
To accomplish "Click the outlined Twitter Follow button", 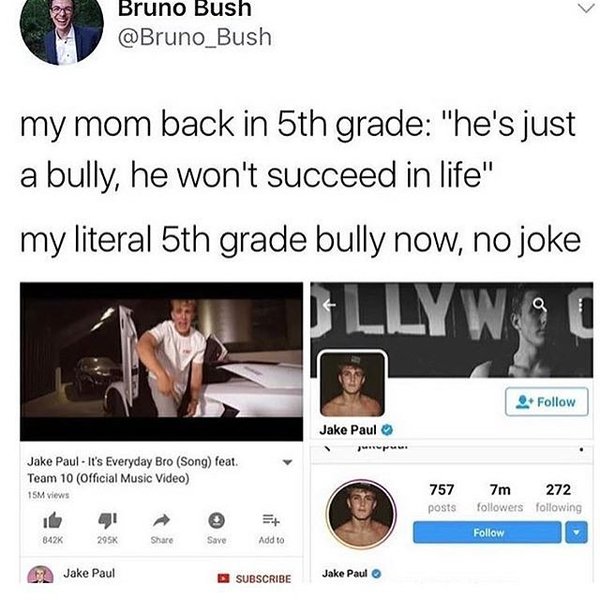I will (x=546, y=402).
